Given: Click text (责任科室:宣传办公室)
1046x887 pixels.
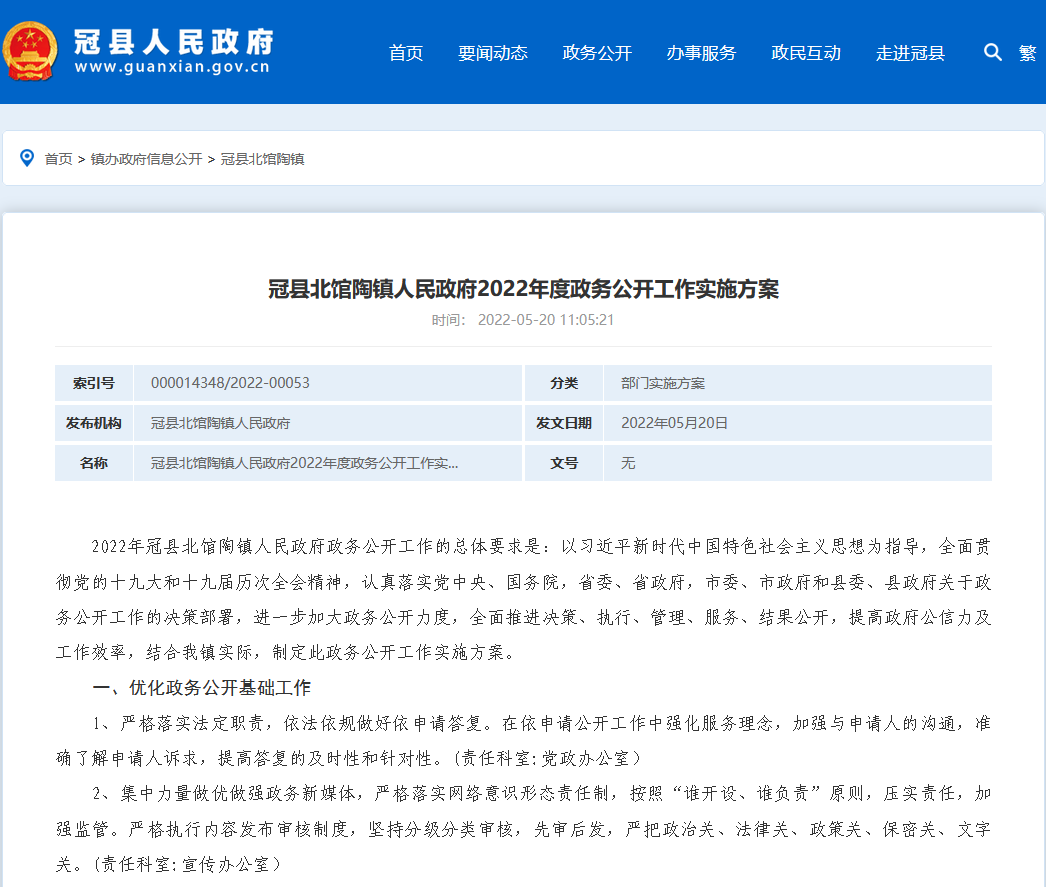Looking at the screenshot, I should [187, 864].
